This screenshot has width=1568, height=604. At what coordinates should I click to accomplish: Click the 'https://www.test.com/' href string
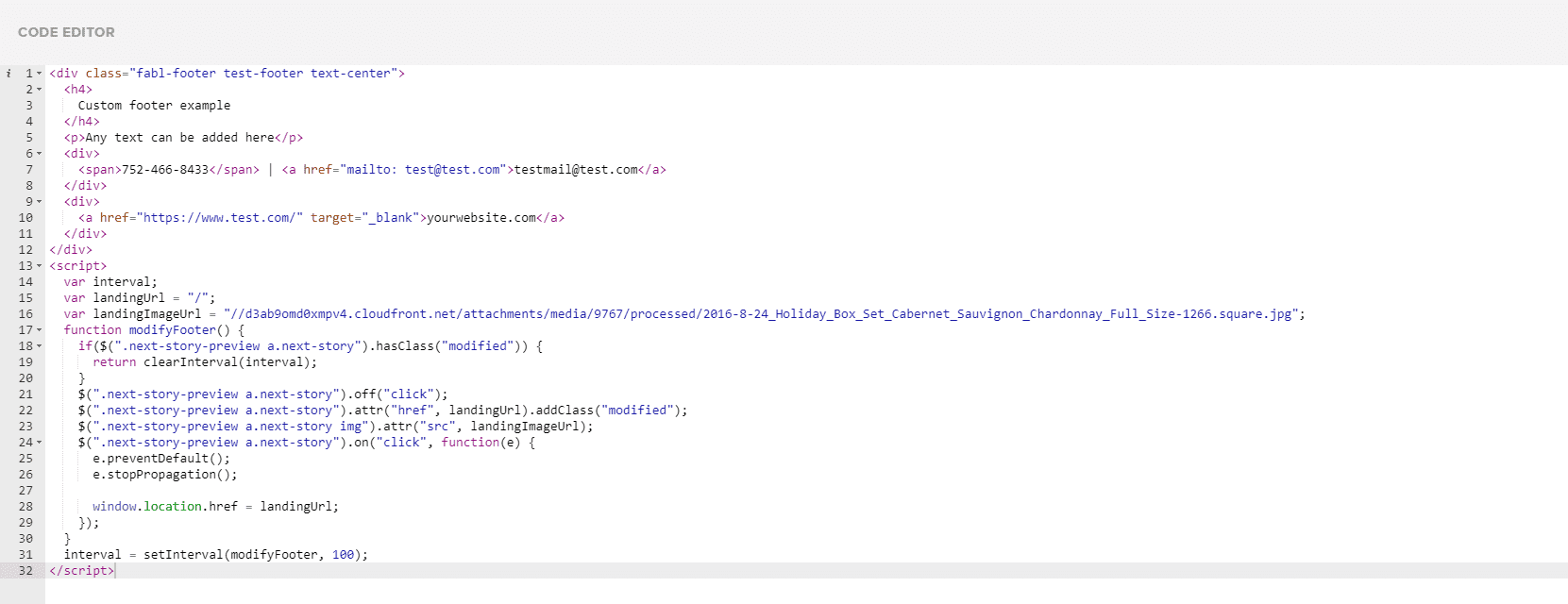220,218
